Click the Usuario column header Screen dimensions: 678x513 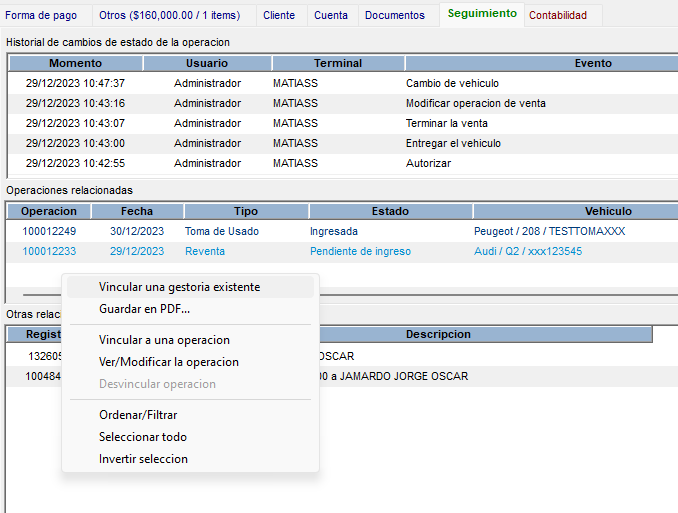[x=207, y=63]
